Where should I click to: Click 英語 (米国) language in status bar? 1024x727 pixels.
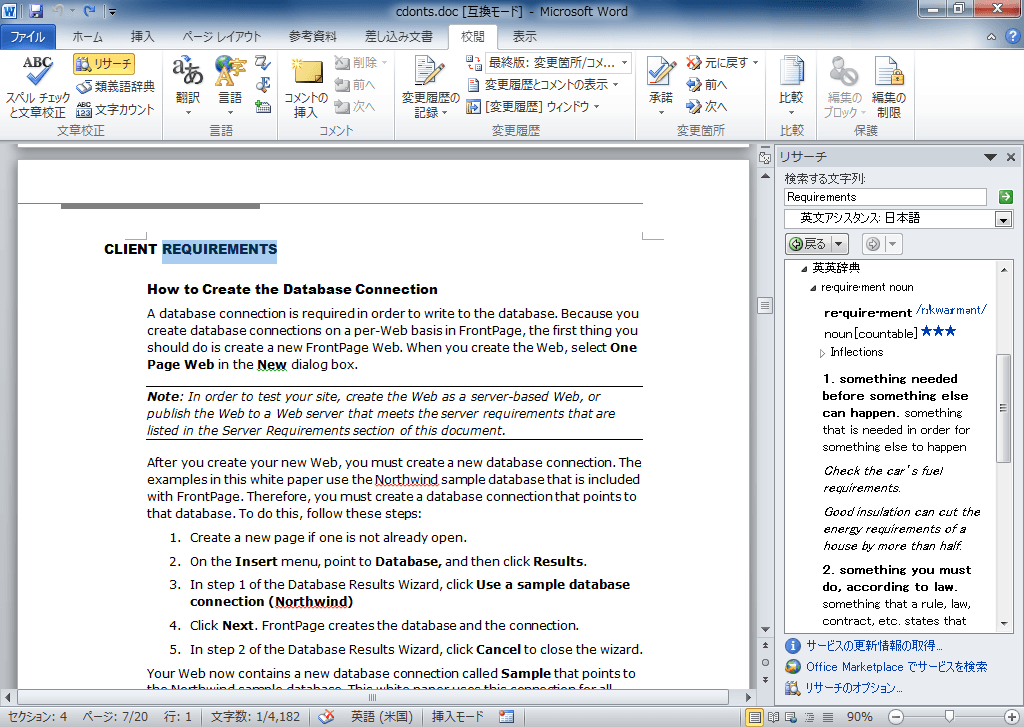click(382, 717)
